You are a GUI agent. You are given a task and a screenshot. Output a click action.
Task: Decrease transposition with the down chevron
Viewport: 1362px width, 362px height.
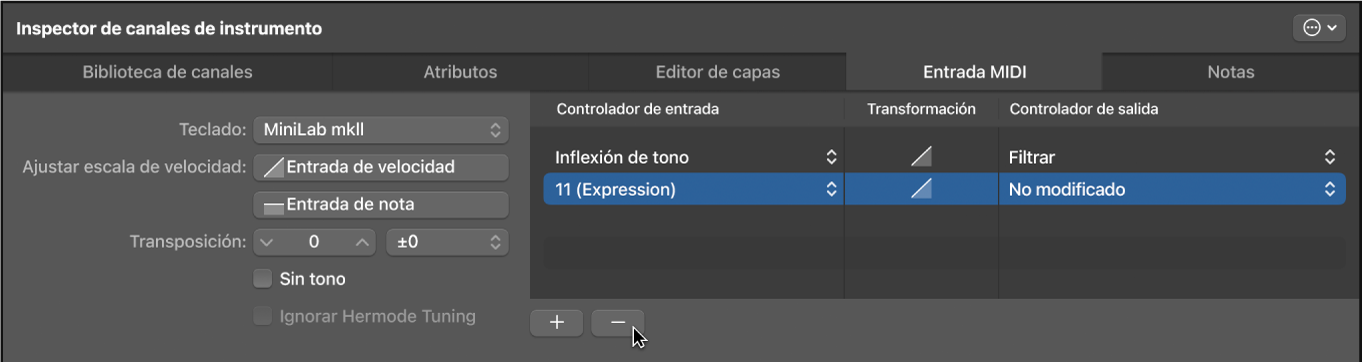click(x=266, y=242)
